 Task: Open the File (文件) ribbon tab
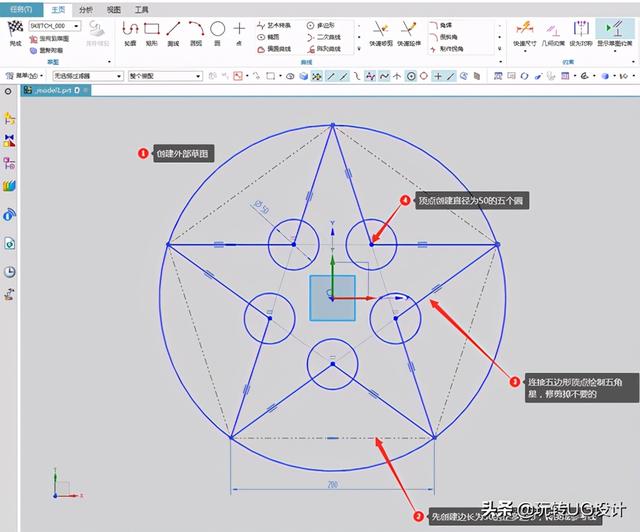pyautogui.click(x=21, y=9)
